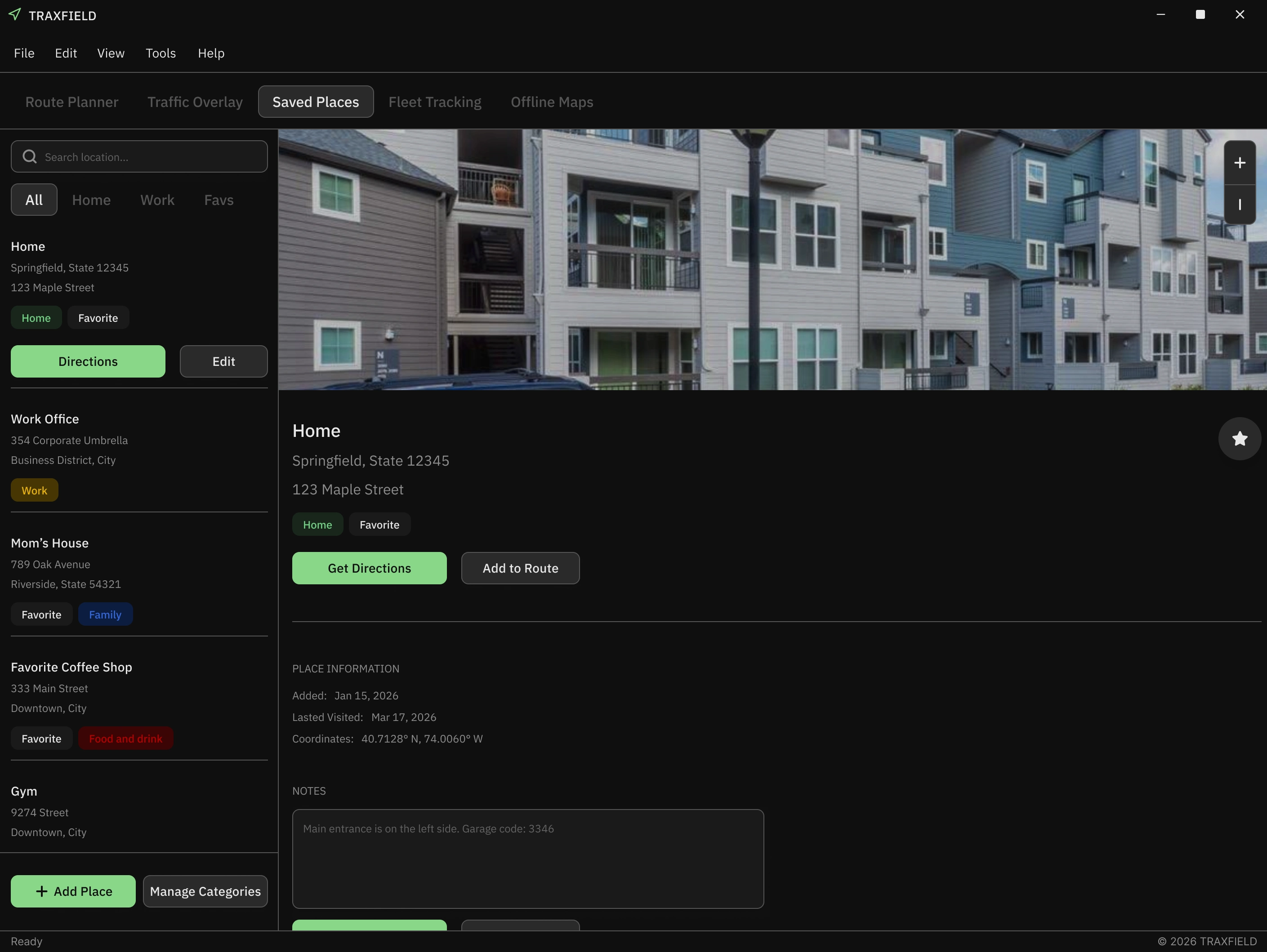The image size is (1267, 952).
Task: Switch to Route Planner tab
Action: point(71,102)
